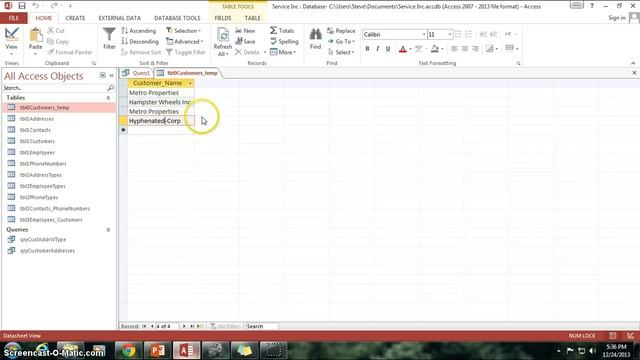The height and width of the screenshot is (360, 640).
Task: Open the Go To dropdown
Action: pyautogui.click(x=341, y=41)
